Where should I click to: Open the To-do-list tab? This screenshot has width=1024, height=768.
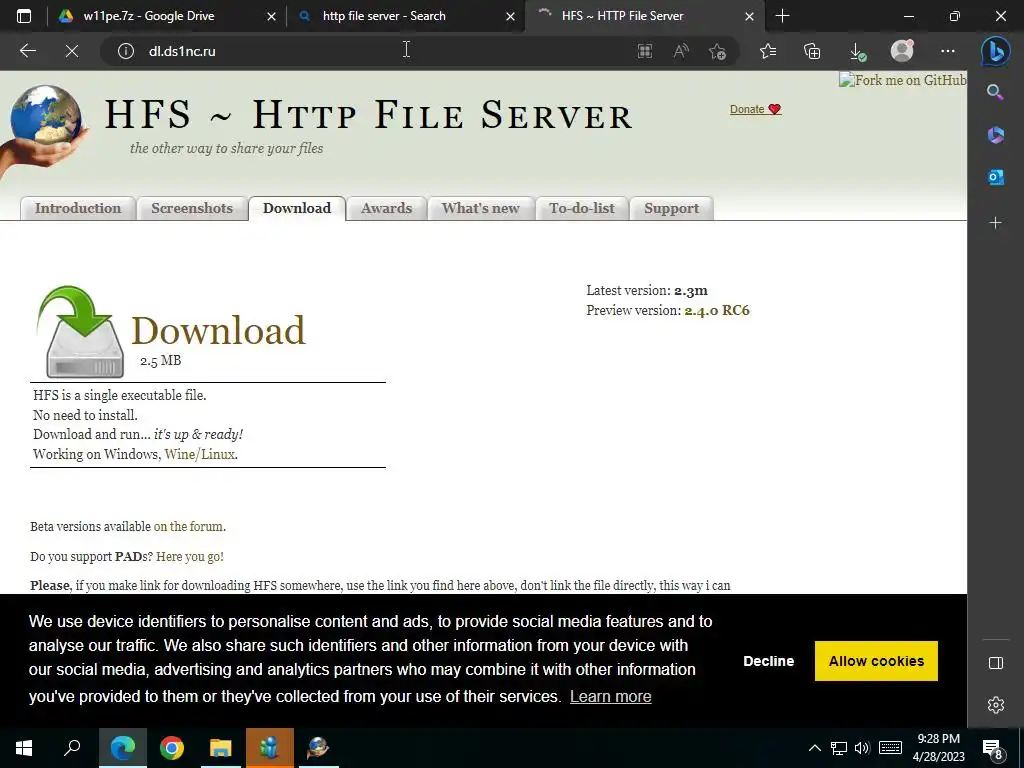pos(582,208)
